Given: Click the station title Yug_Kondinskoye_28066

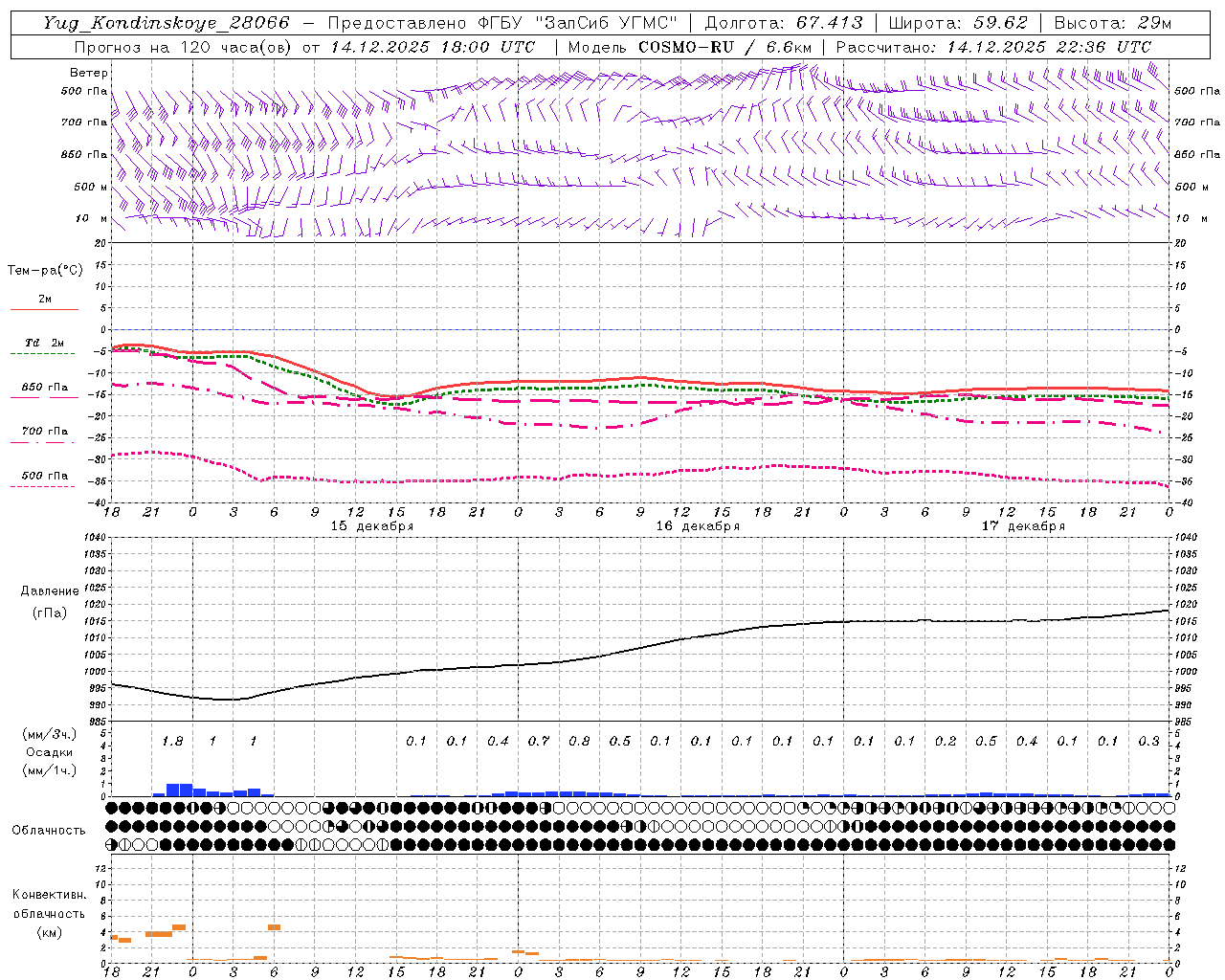Looking at the screenshot, I should (x=167, y=23).
